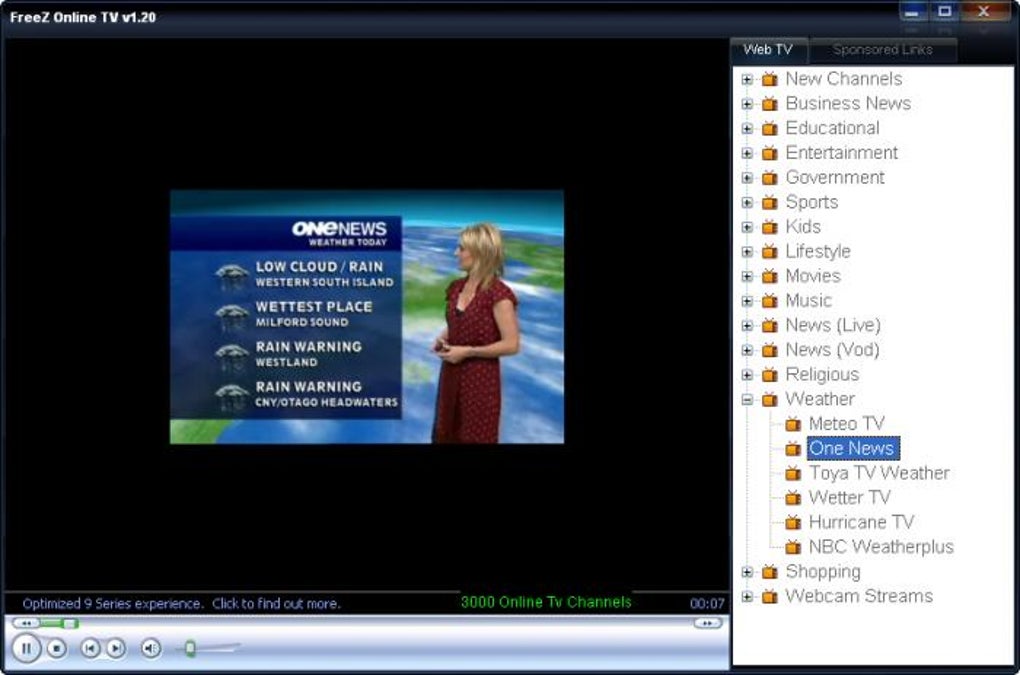Select the News (Live) folder label
1020x675 pixels.
pos(833,326)
